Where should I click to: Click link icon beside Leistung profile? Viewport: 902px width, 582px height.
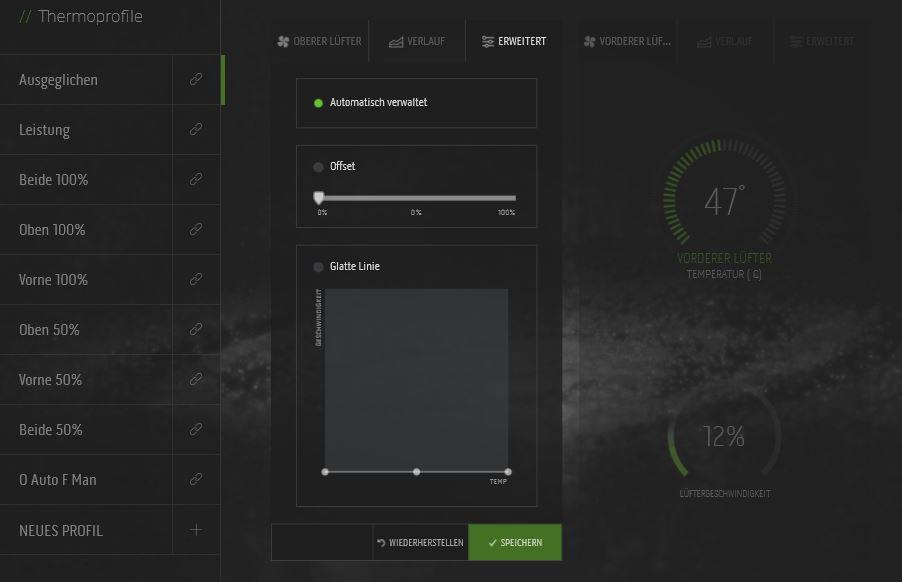pos(196,130)
